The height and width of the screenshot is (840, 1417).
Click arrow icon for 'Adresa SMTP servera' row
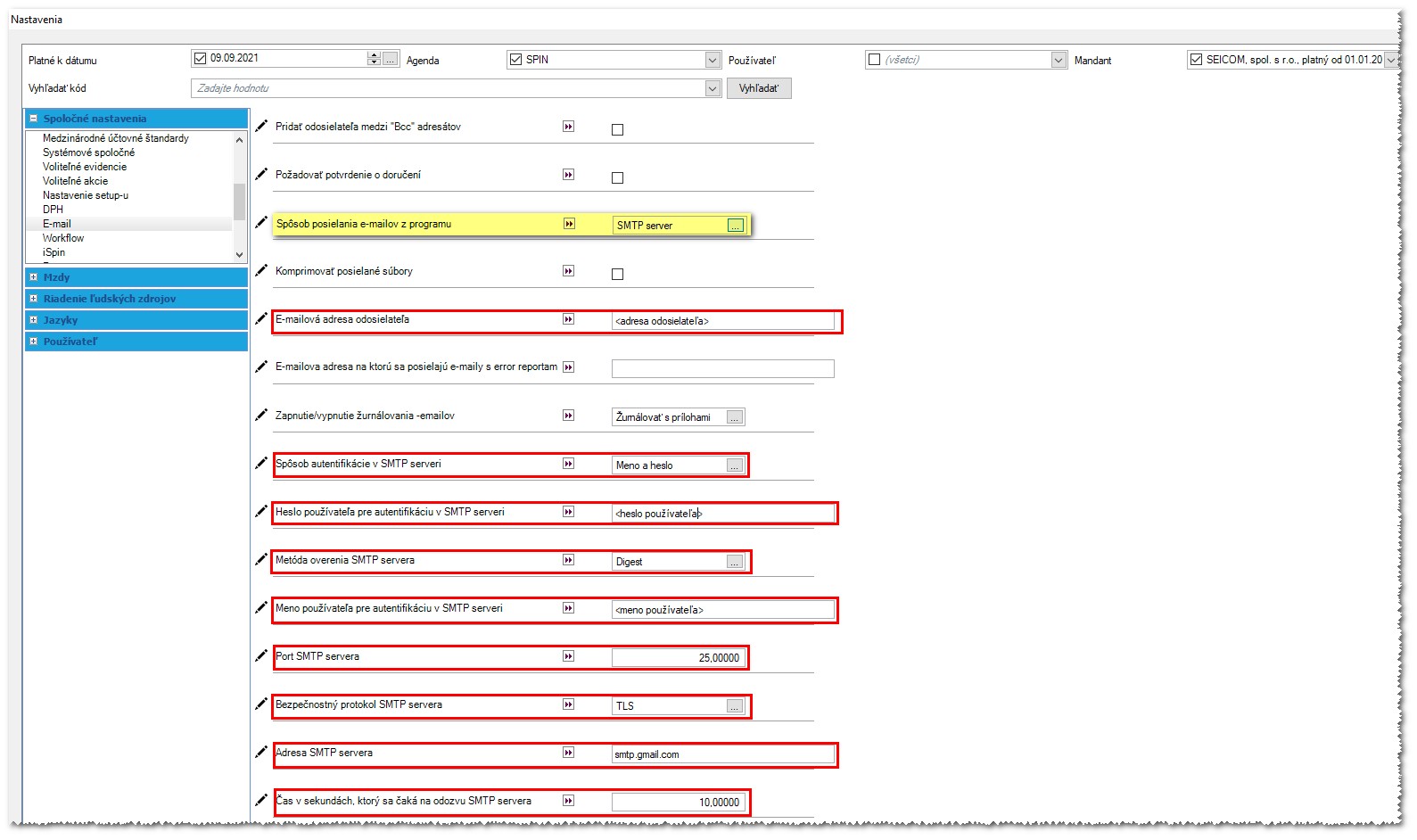tap(568, 753)
